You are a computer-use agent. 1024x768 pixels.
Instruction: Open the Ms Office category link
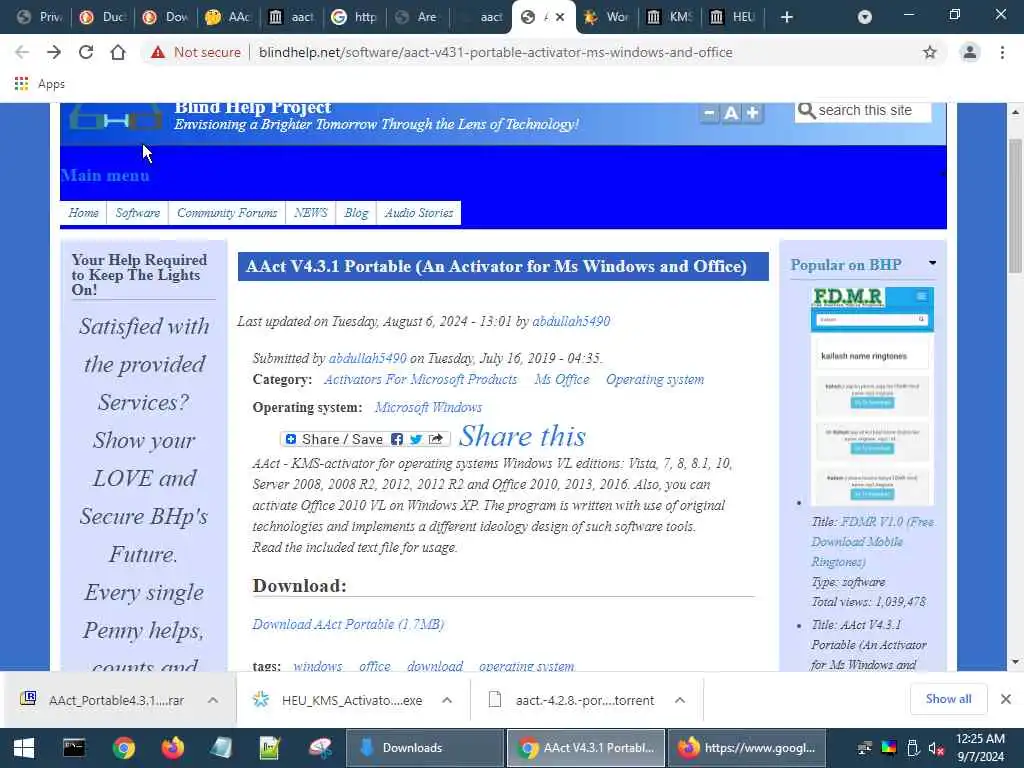tap(562, 379)
